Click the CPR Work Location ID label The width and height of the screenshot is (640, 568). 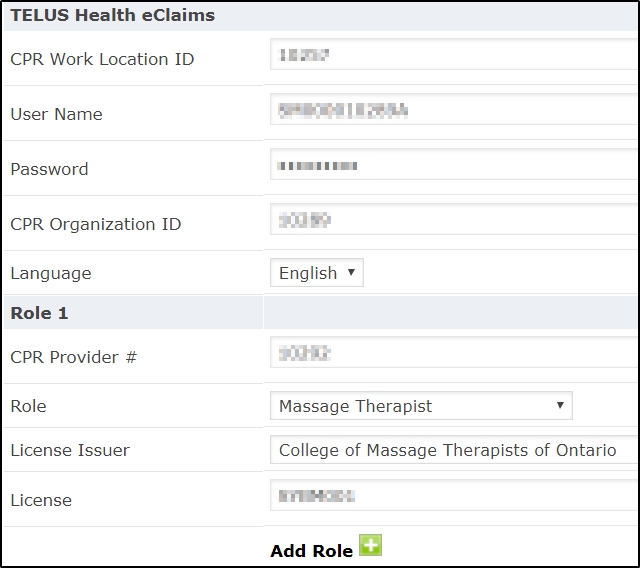pos(102,59)
